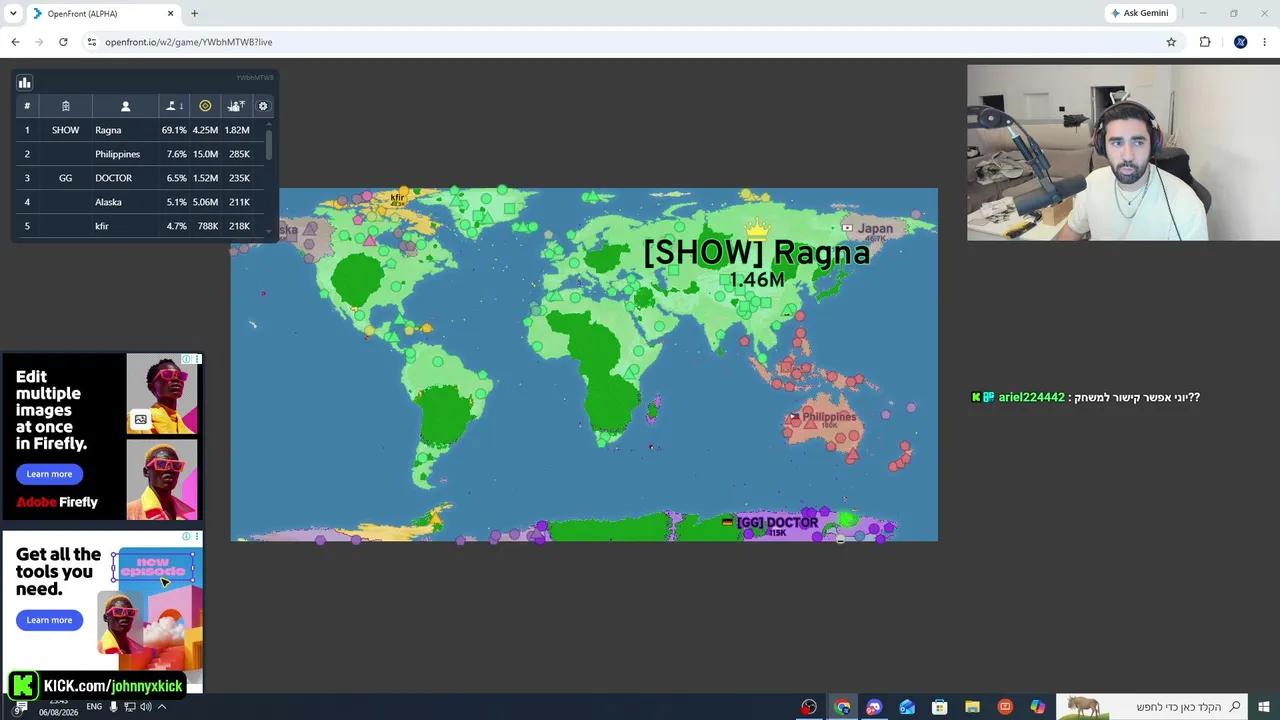Open the notification center icon
Image resolution: width=1280 pixels, height=720 pixels.
tap(20, 707)
